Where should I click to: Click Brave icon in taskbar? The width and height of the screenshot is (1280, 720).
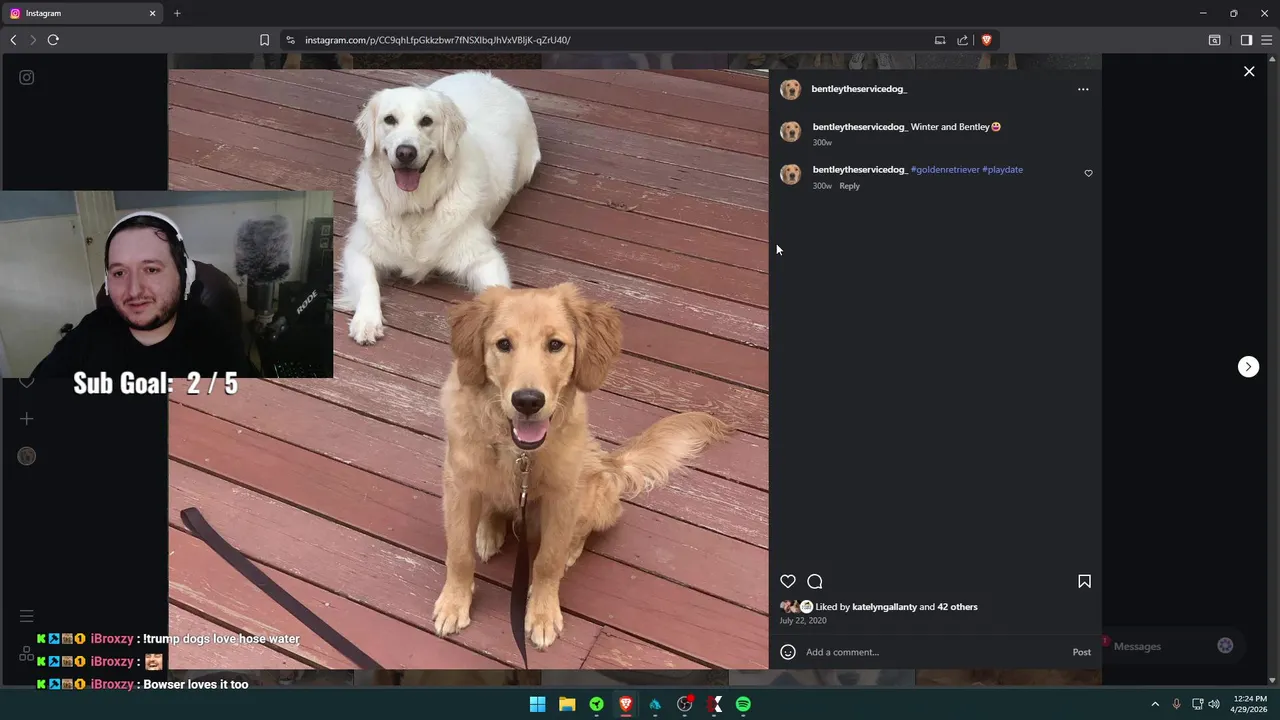coord(626,704)
